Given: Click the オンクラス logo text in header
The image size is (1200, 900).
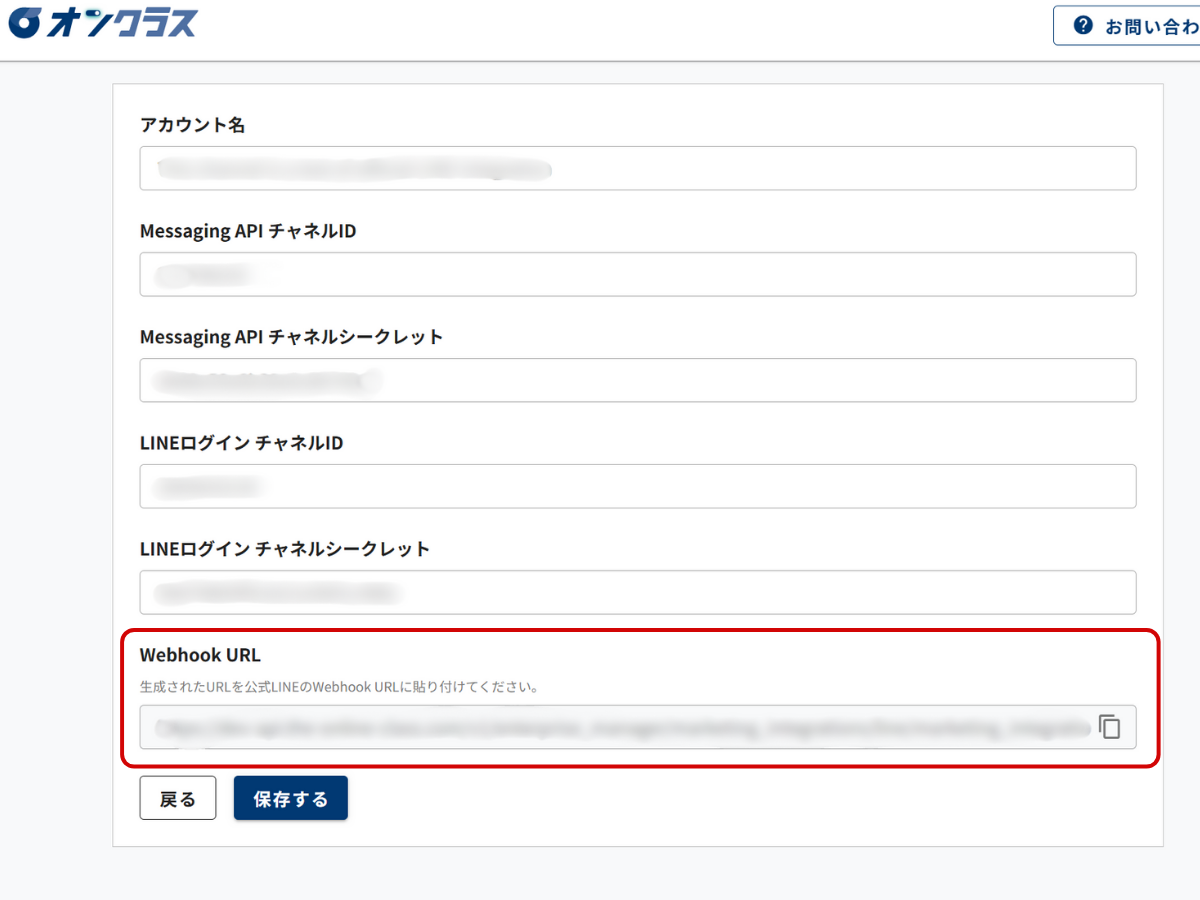Looking at the screenshot, I should 120,24.
